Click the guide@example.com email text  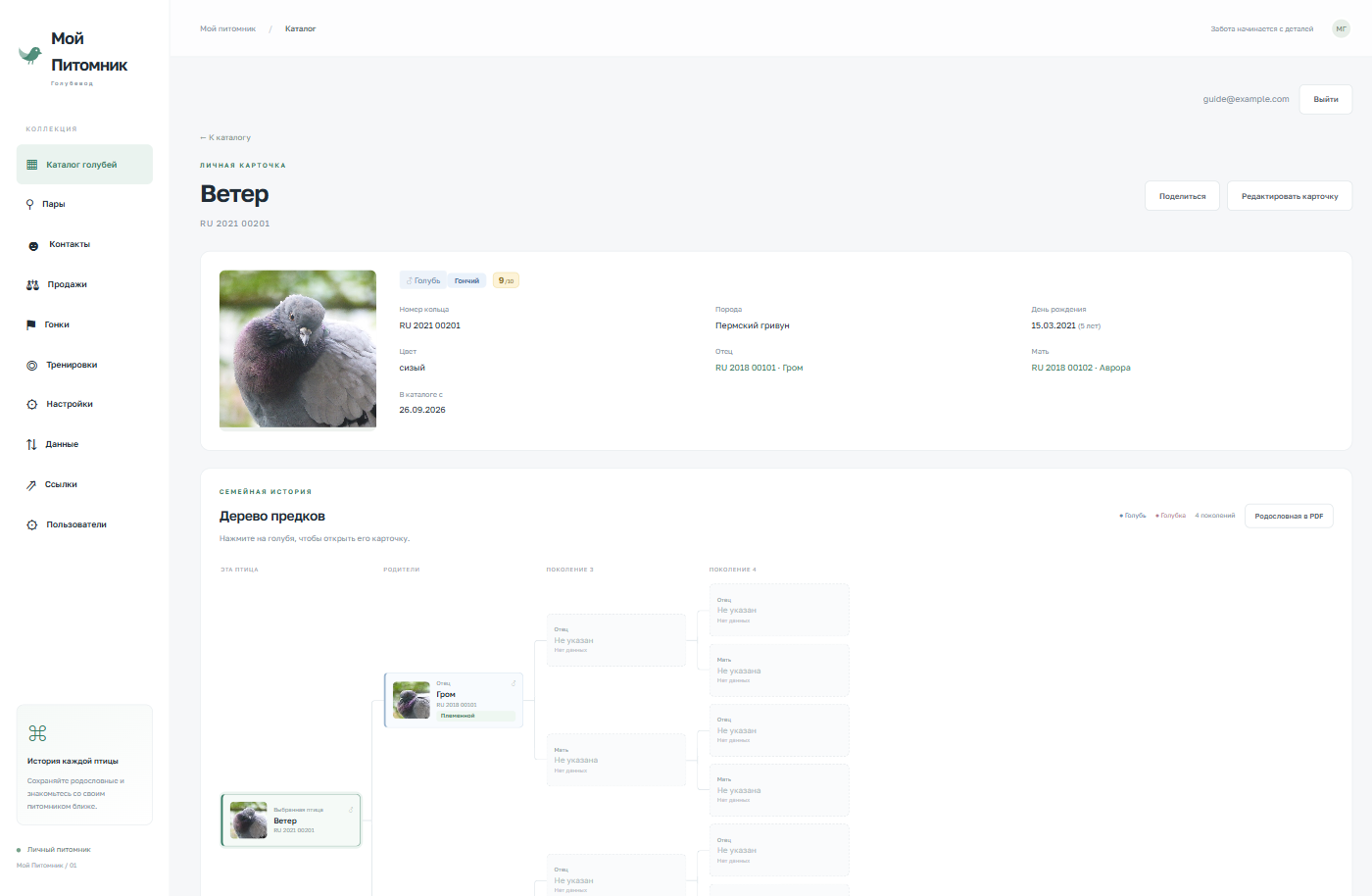(1247, 99)
